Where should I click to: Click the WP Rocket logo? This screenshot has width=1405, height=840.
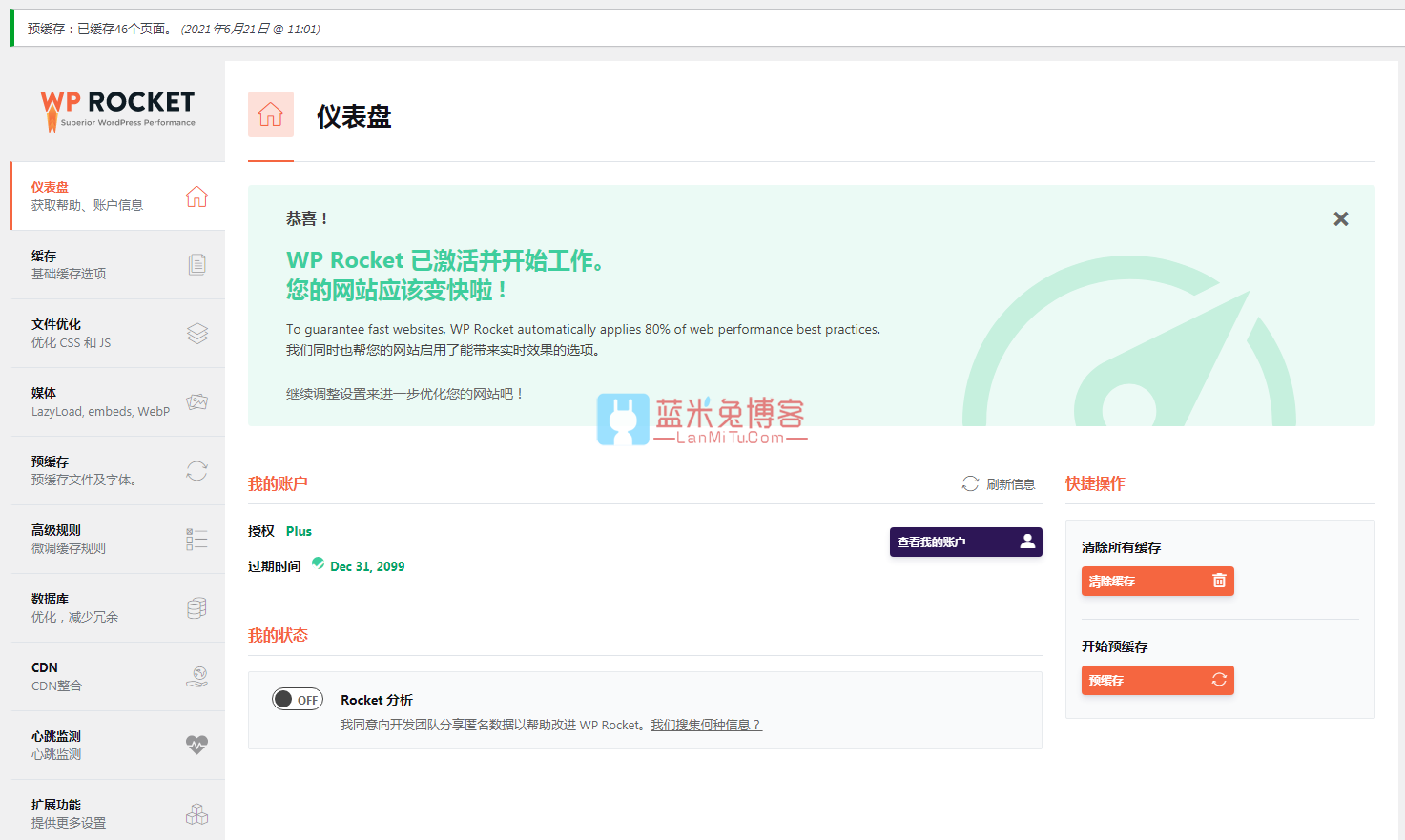[117, 111]
